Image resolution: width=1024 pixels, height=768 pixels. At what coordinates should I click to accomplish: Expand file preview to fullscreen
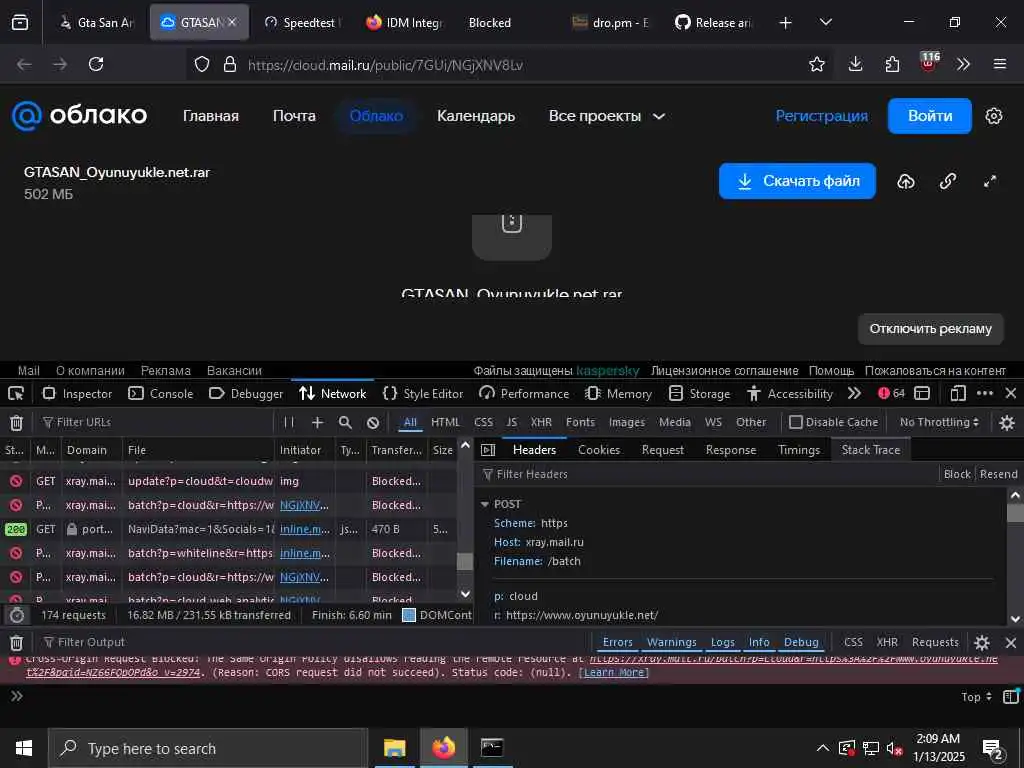coord(989,181)
